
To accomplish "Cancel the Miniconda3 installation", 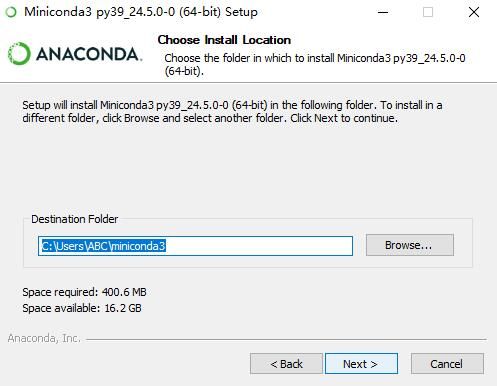I will click(x=447, y=364).
